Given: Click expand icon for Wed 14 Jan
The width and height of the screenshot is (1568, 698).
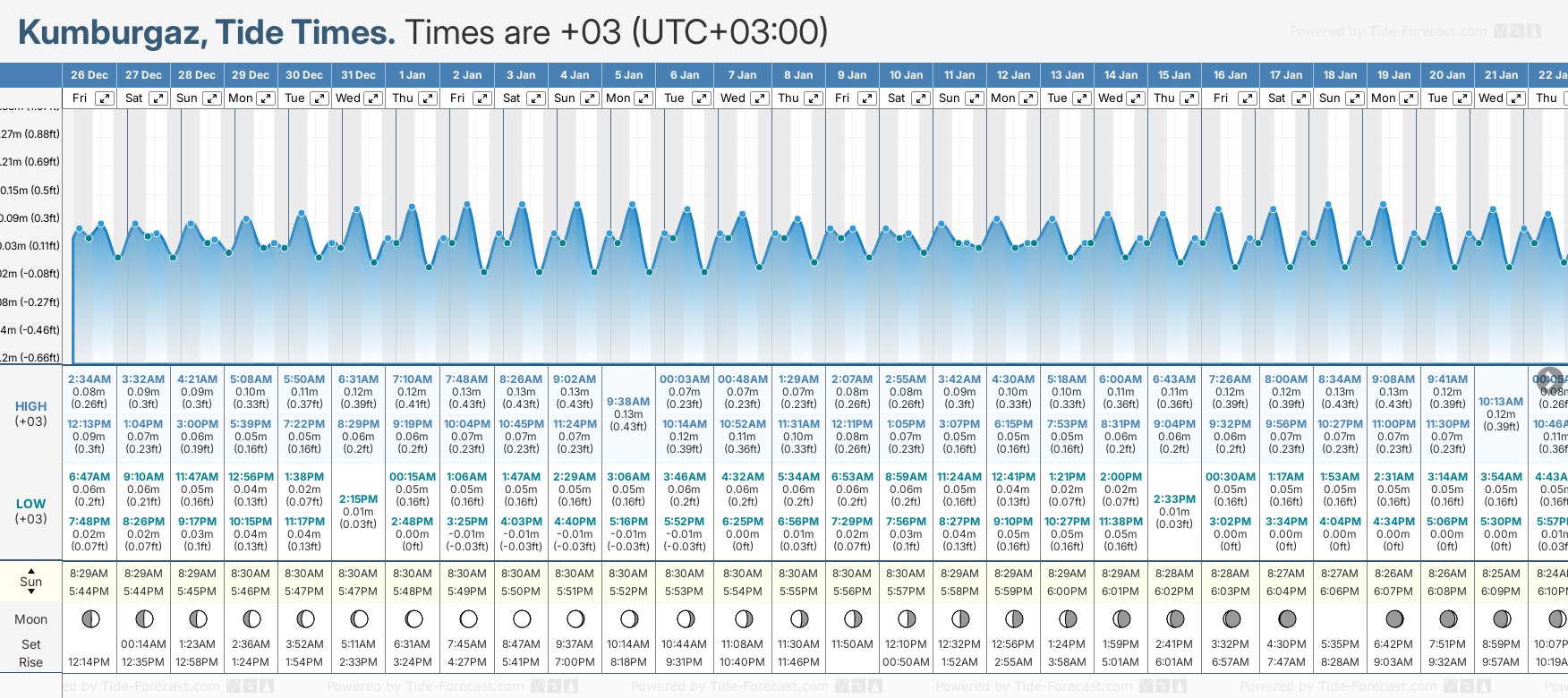Looking at the screenshot, I should pyautogui.click(x=1135, y=98).
